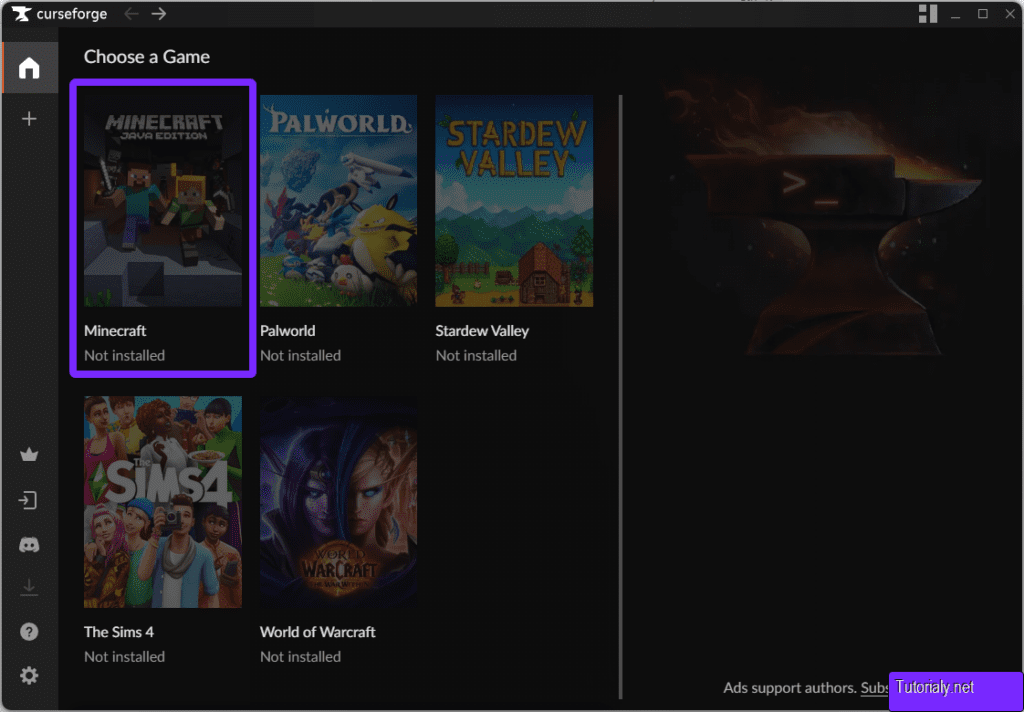Click Not installed under World of Warcraft
Viewport: 1024px width, 712px height.
pos(300,656)
